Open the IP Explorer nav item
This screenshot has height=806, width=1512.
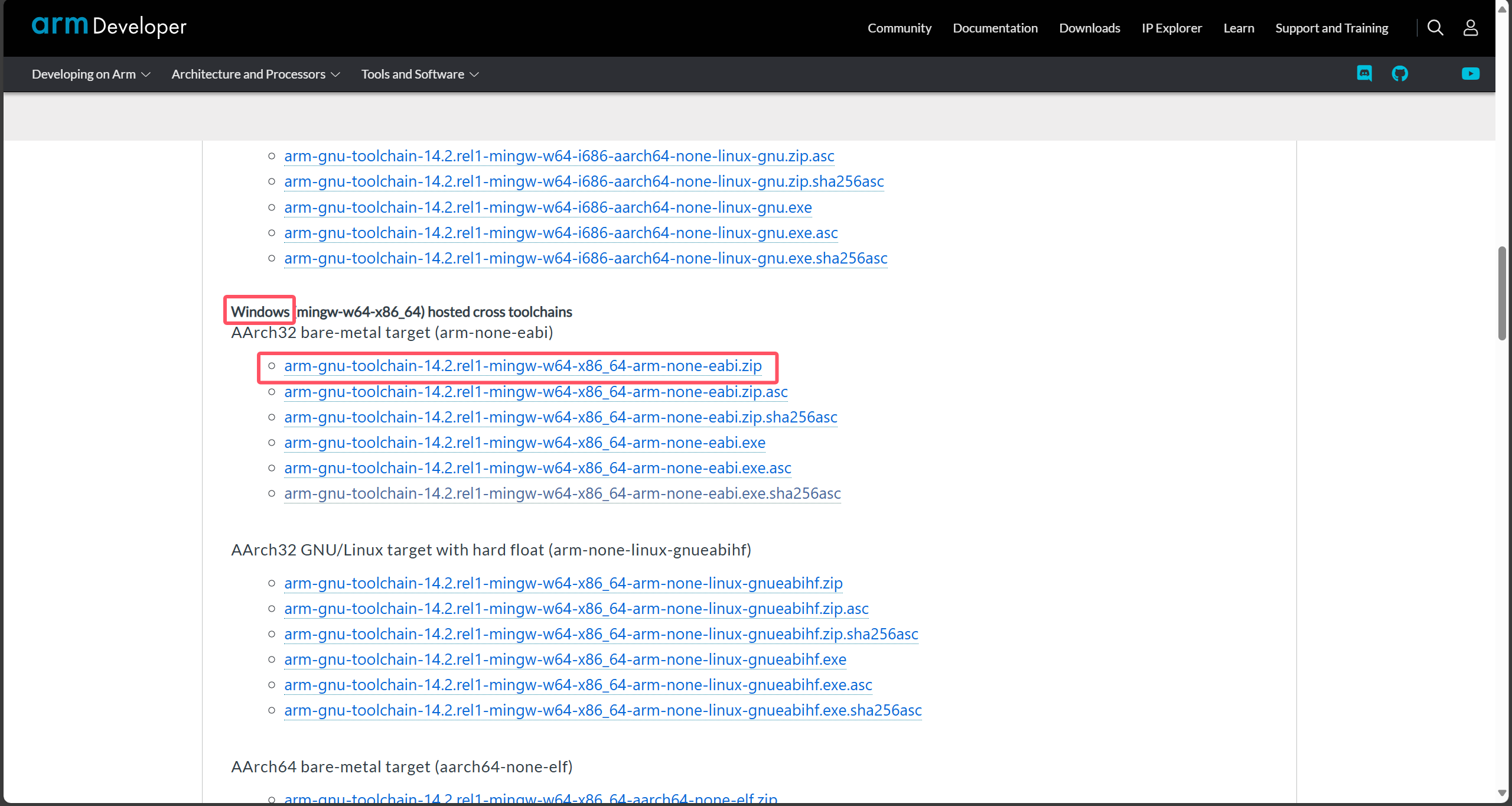[x=1172, y=28]
